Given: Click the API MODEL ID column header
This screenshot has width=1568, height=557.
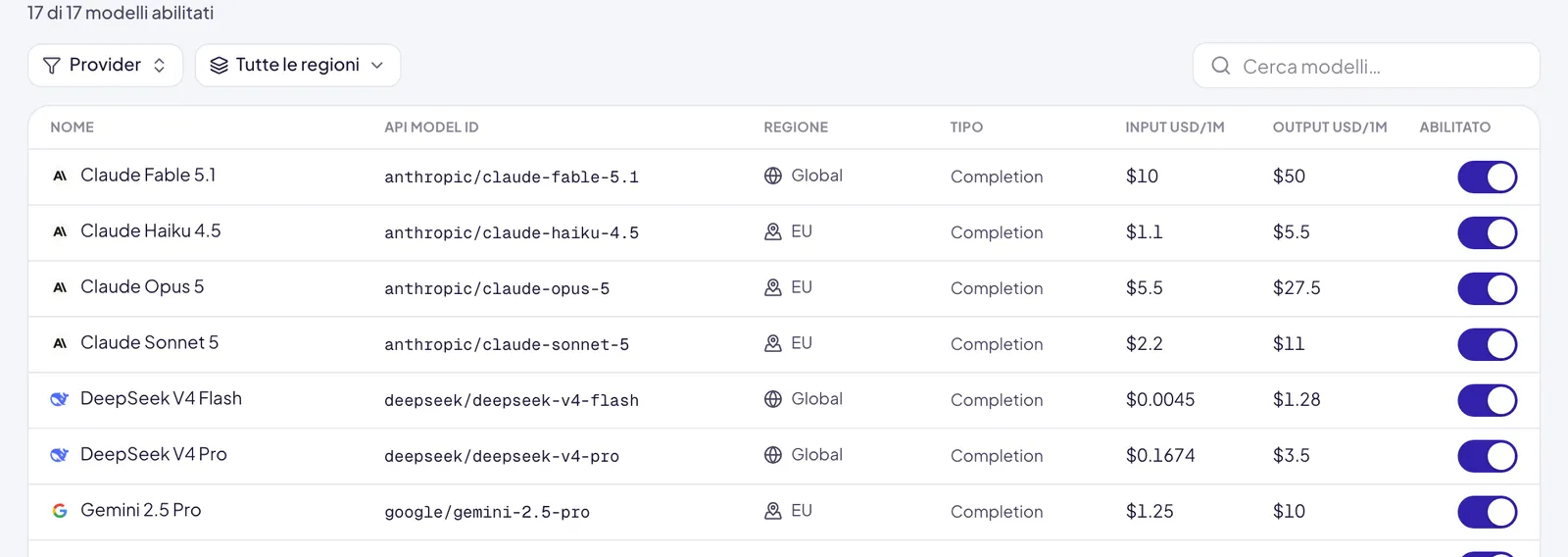Looking at the screenshot, I should point(431,127).
